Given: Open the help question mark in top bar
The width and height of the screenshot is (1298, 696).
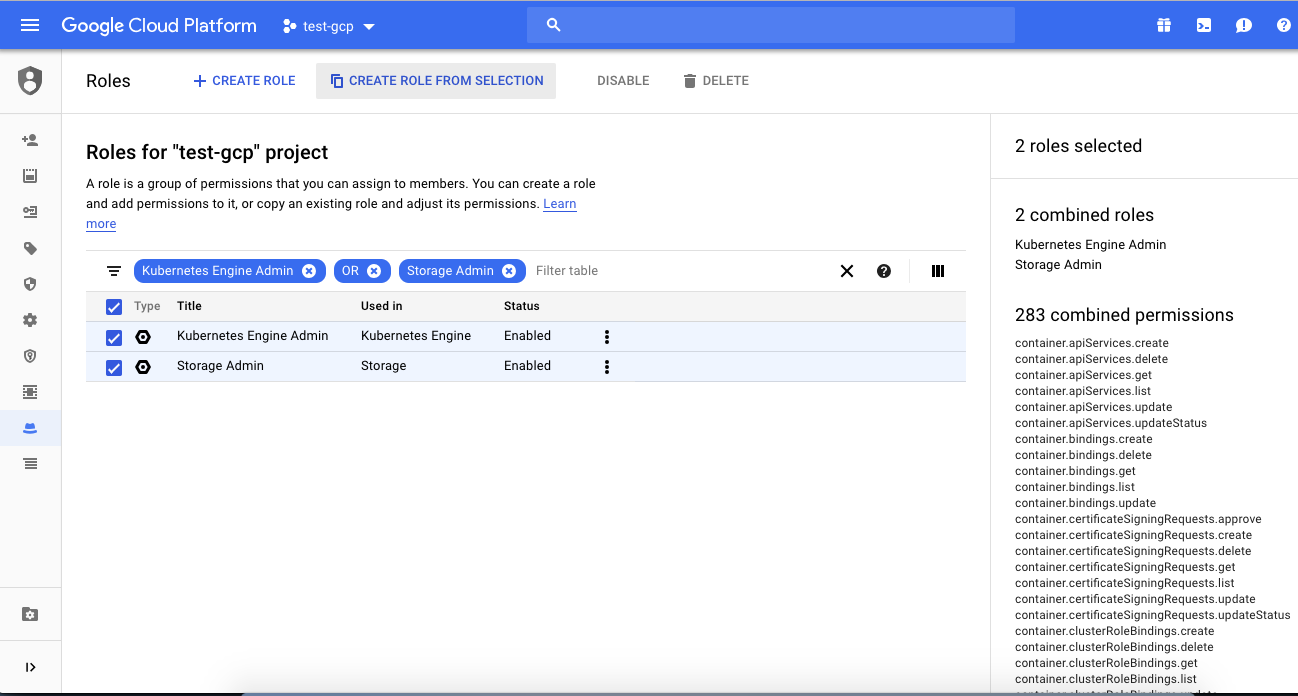Looking at the screenshot, I should (x=1284, y=25).
